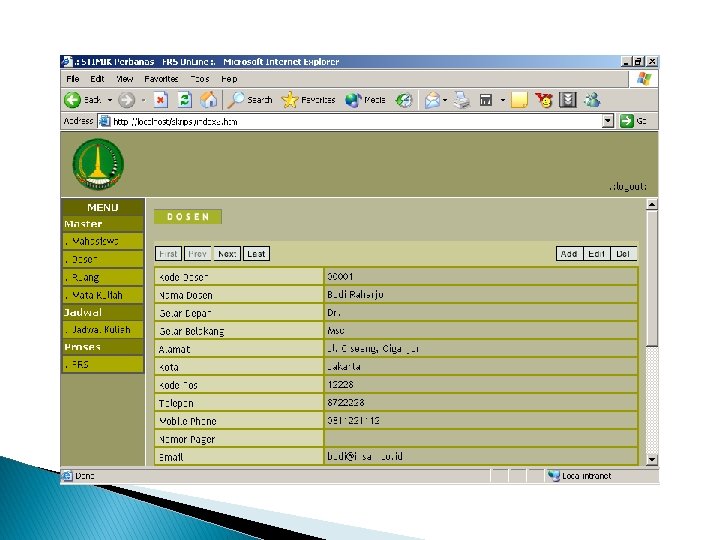Click the Edit record button
The image size is (720, 540).
point(596,253)
